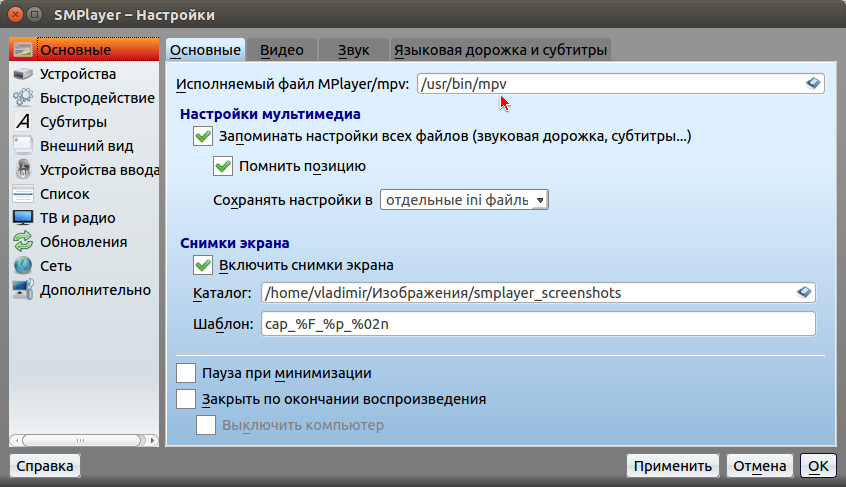Viewport: 846px width, 487px height.
Task: Confirm with the OK button
Action: (x=818, y=466)
